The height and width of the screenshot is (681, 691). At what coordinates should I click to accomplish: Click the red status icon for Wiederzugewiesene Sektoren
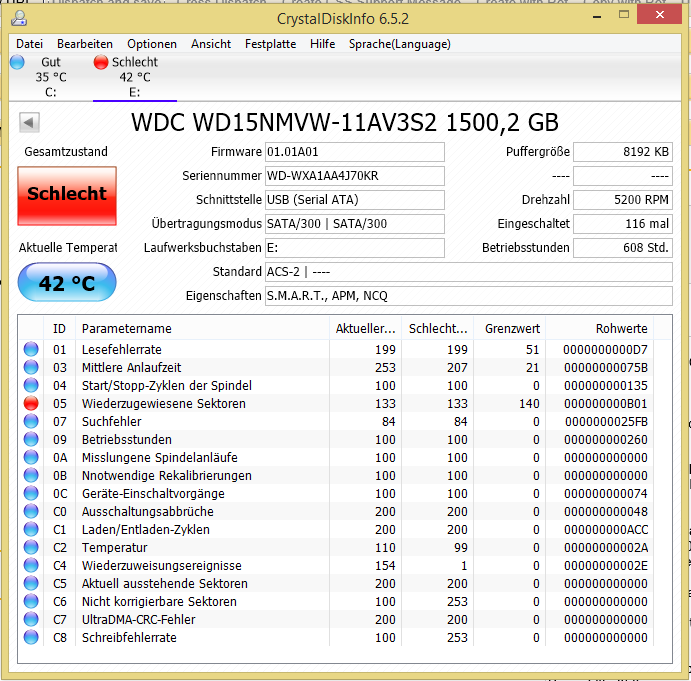31,403
